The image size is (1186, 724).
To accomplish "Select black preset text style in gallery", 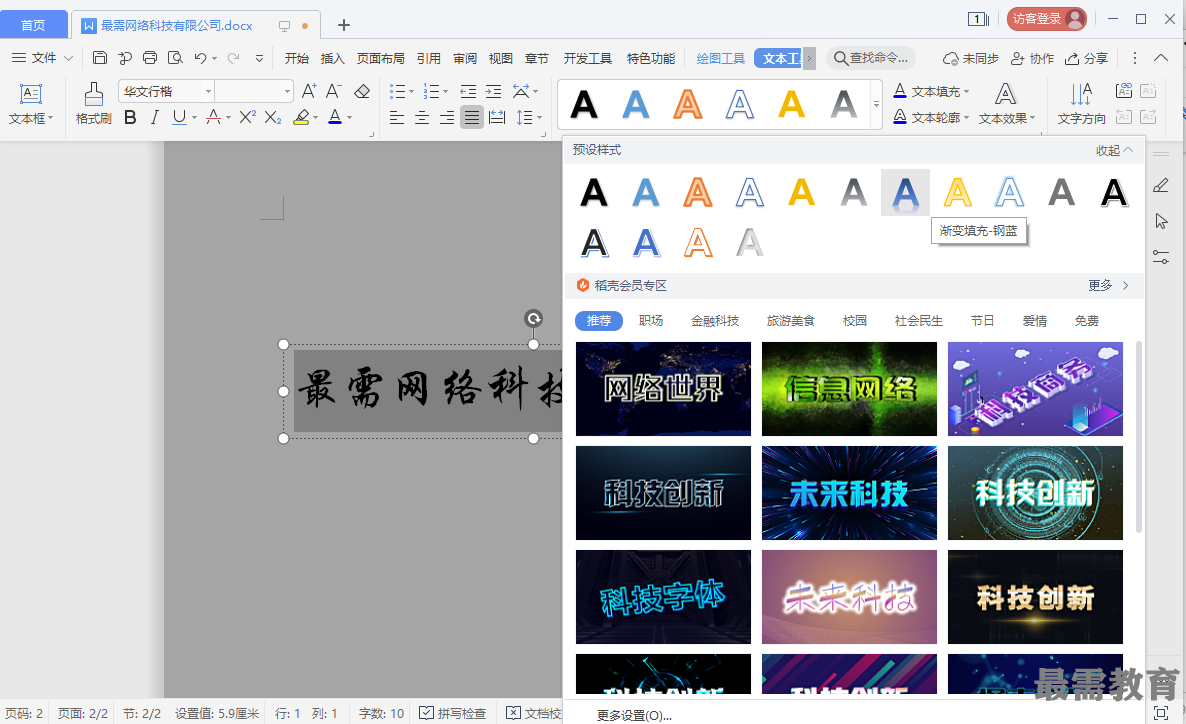I will [594, 193].
